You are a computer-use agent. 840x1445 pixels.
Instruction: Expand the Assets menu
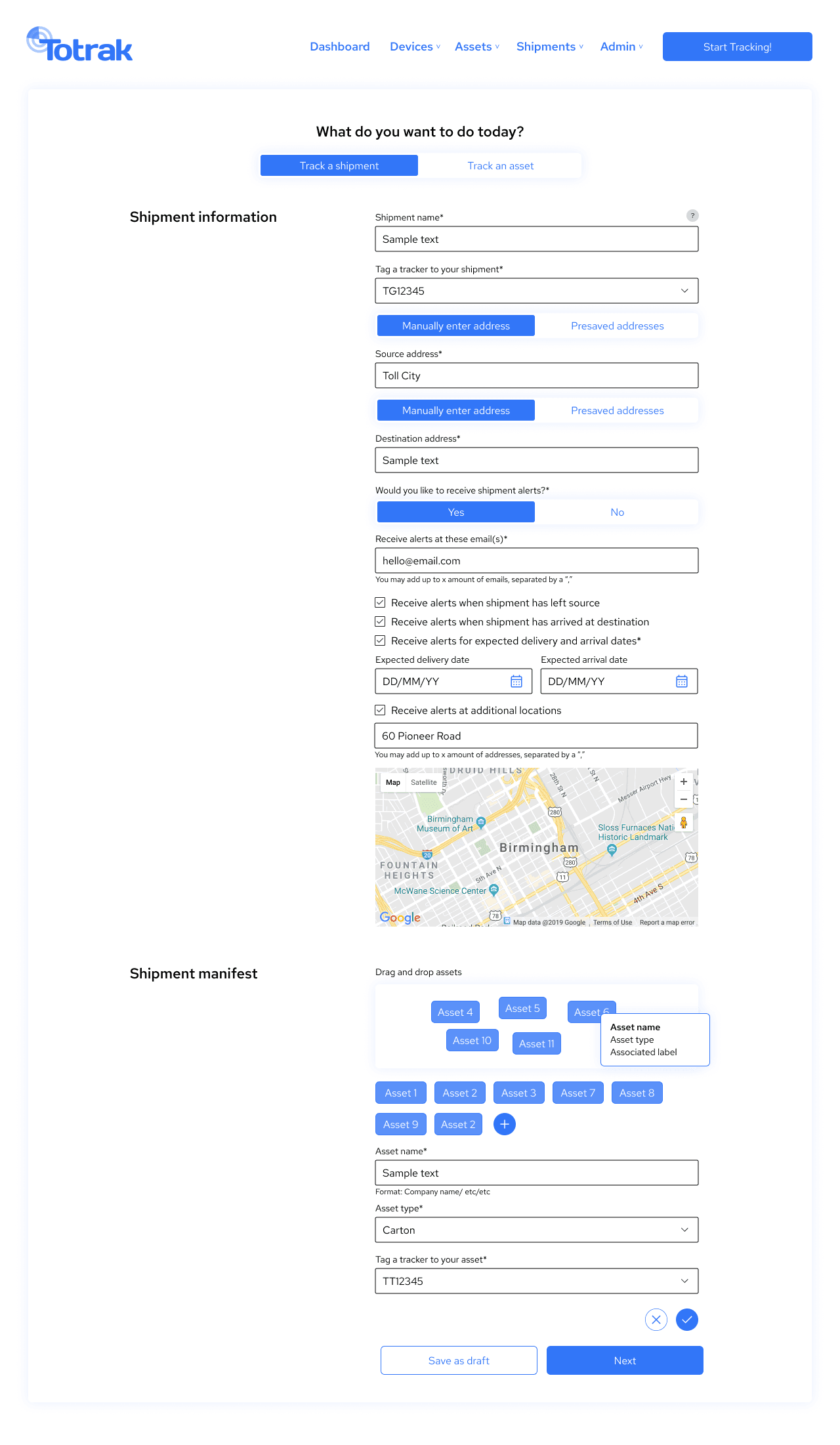tap(477, 47)
